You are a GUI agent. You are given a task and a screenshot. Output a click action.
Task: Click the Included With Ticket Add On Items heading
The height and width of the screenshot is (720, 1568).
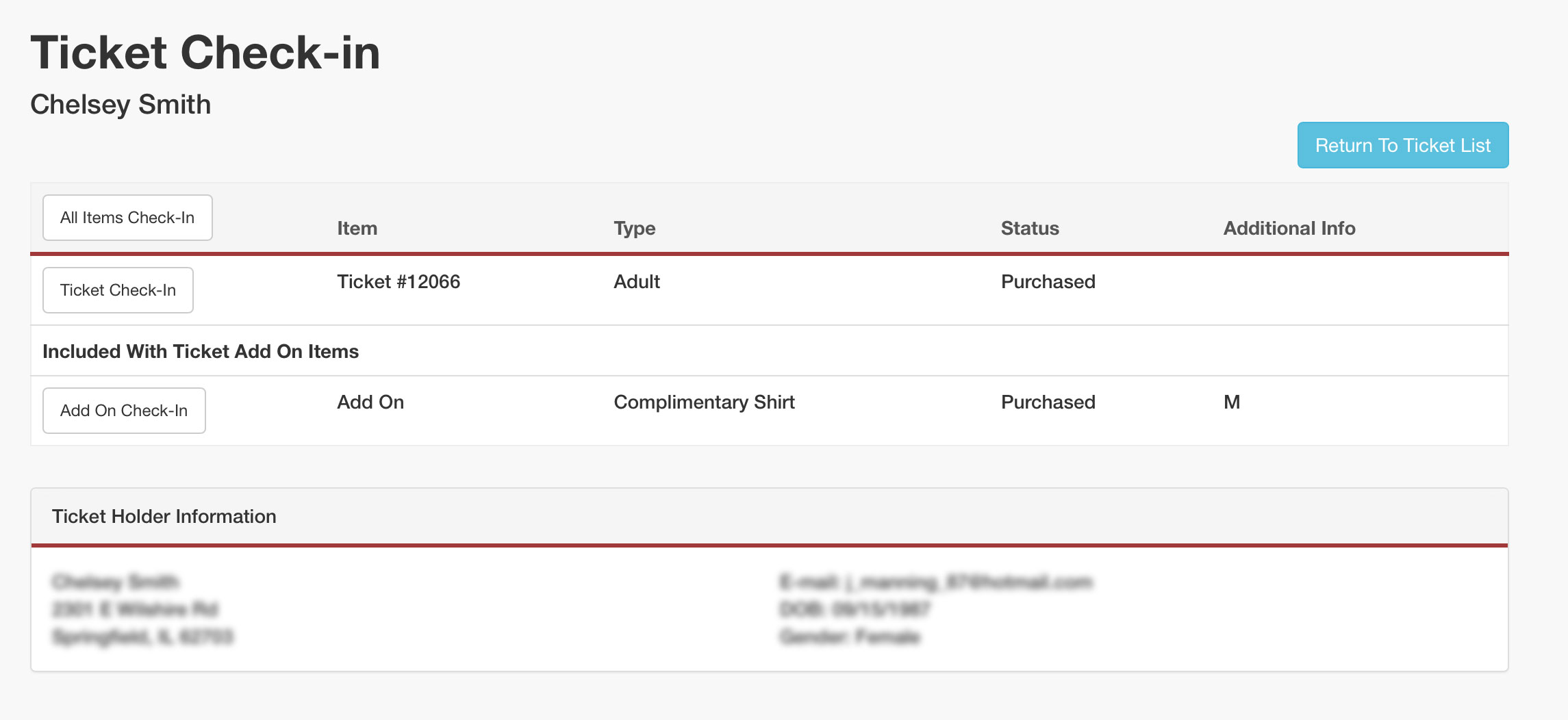[x=201, y=351]
